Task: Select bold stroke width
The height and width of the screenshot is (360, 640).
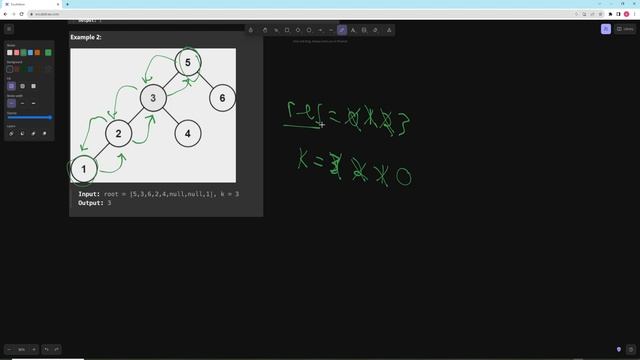Action: (x=22, y=103)
